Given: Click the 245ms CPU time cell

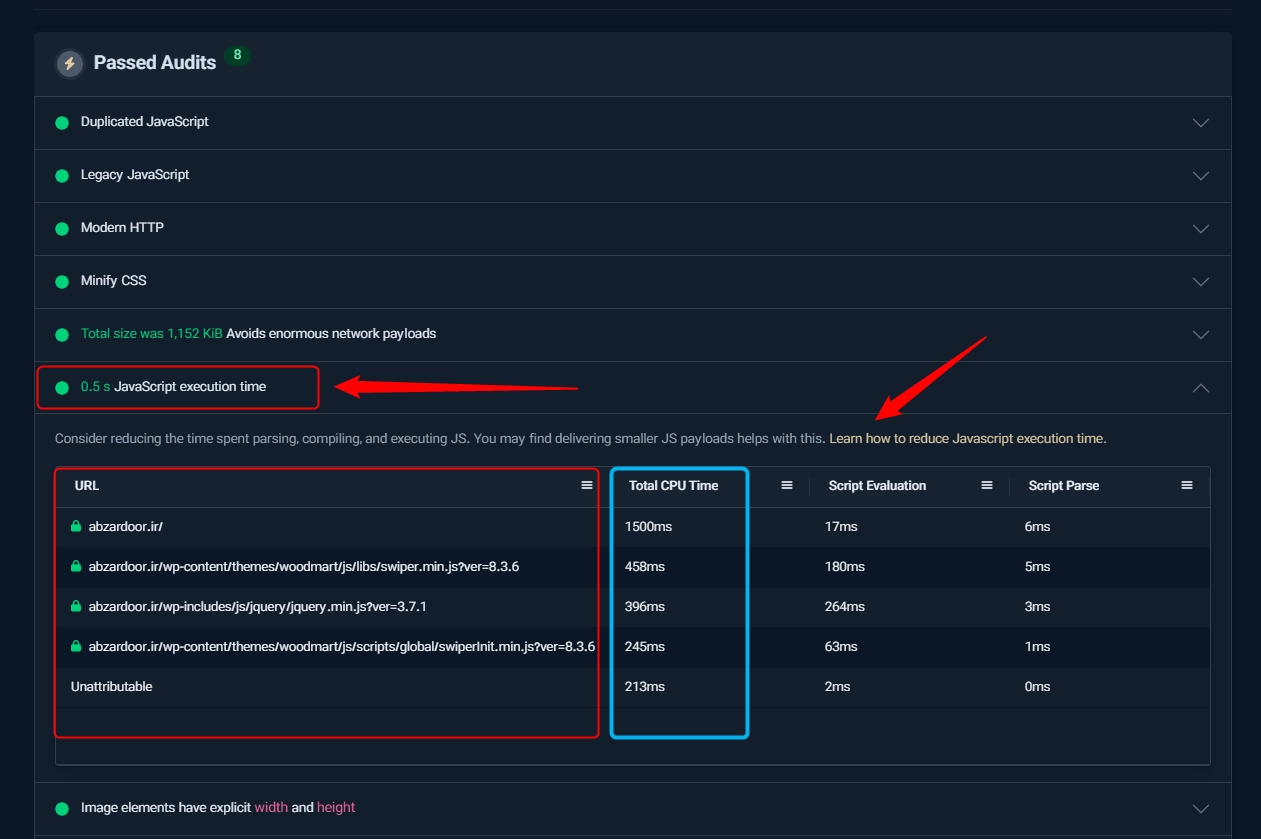Looking at the screenshot, I should tap(645, 646).
